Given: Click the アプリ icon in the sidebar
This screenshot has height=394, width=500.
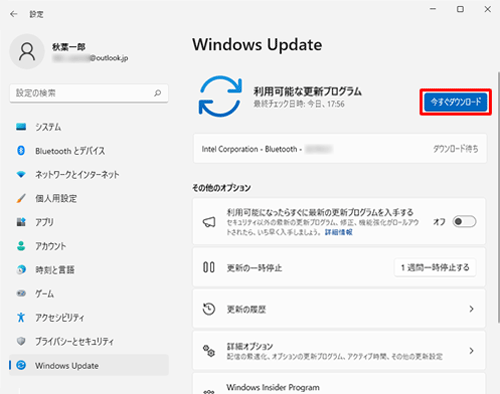Looking at the screenshot, I should coord(21,222).
